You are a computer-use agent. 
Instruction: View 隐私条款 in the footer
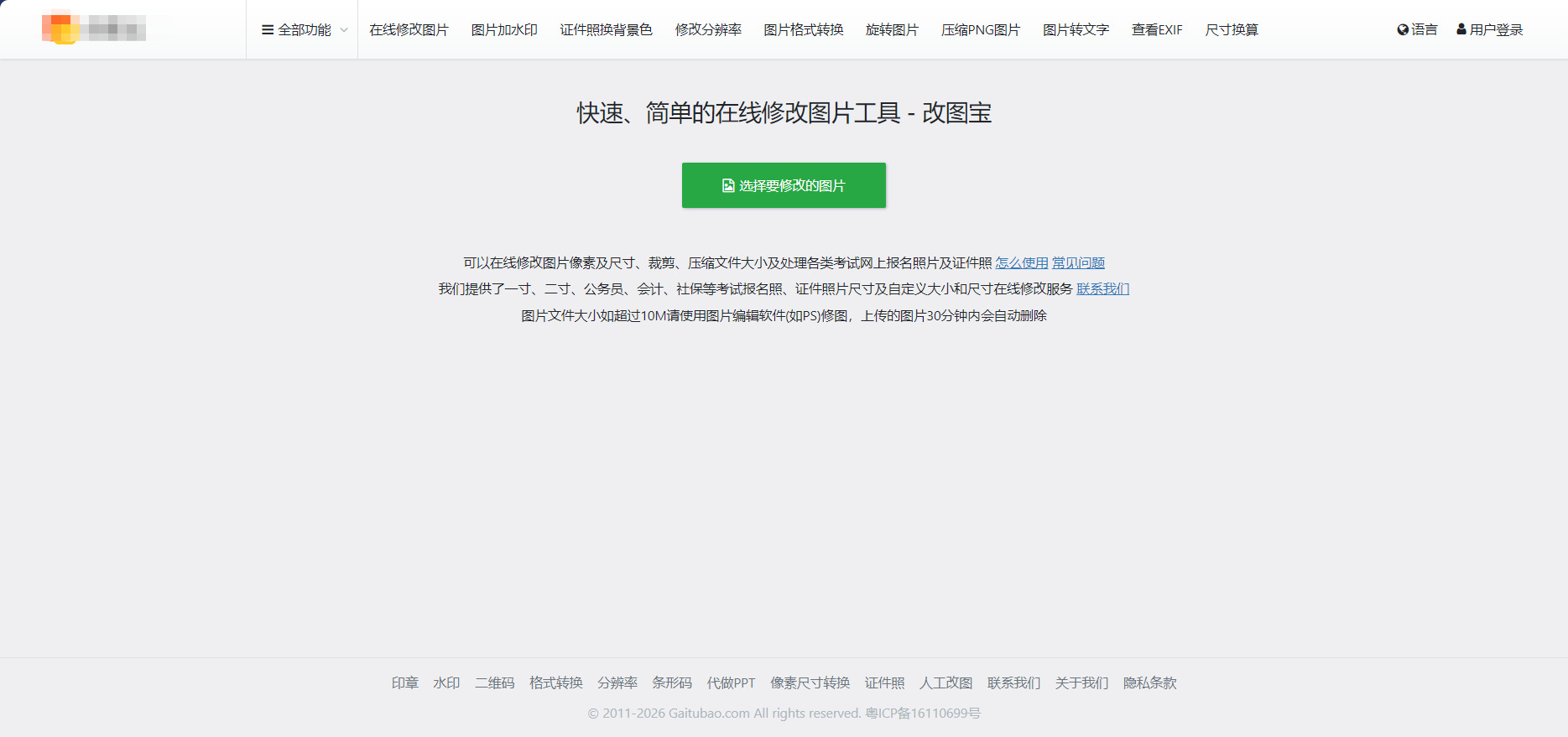(x=1150, y=683)
